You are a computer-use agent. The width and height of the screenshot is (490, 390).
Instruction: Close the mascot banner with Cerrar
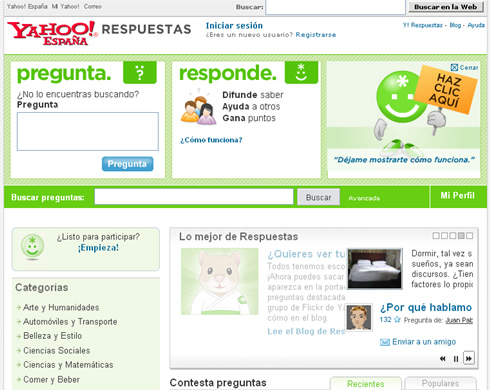point(464,68)
